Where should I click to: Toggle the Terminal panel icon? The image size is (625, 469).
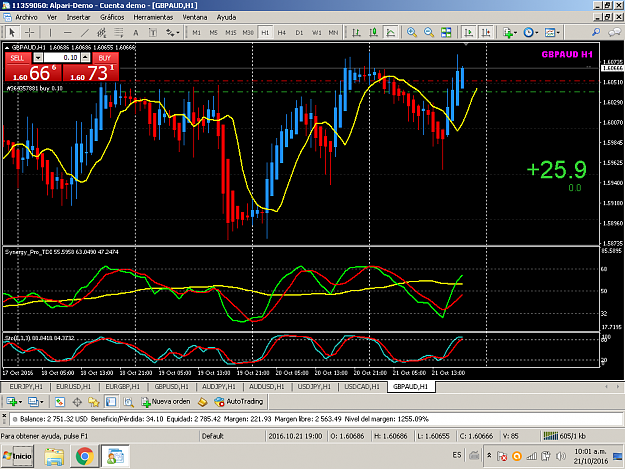[x=111, y=402]
